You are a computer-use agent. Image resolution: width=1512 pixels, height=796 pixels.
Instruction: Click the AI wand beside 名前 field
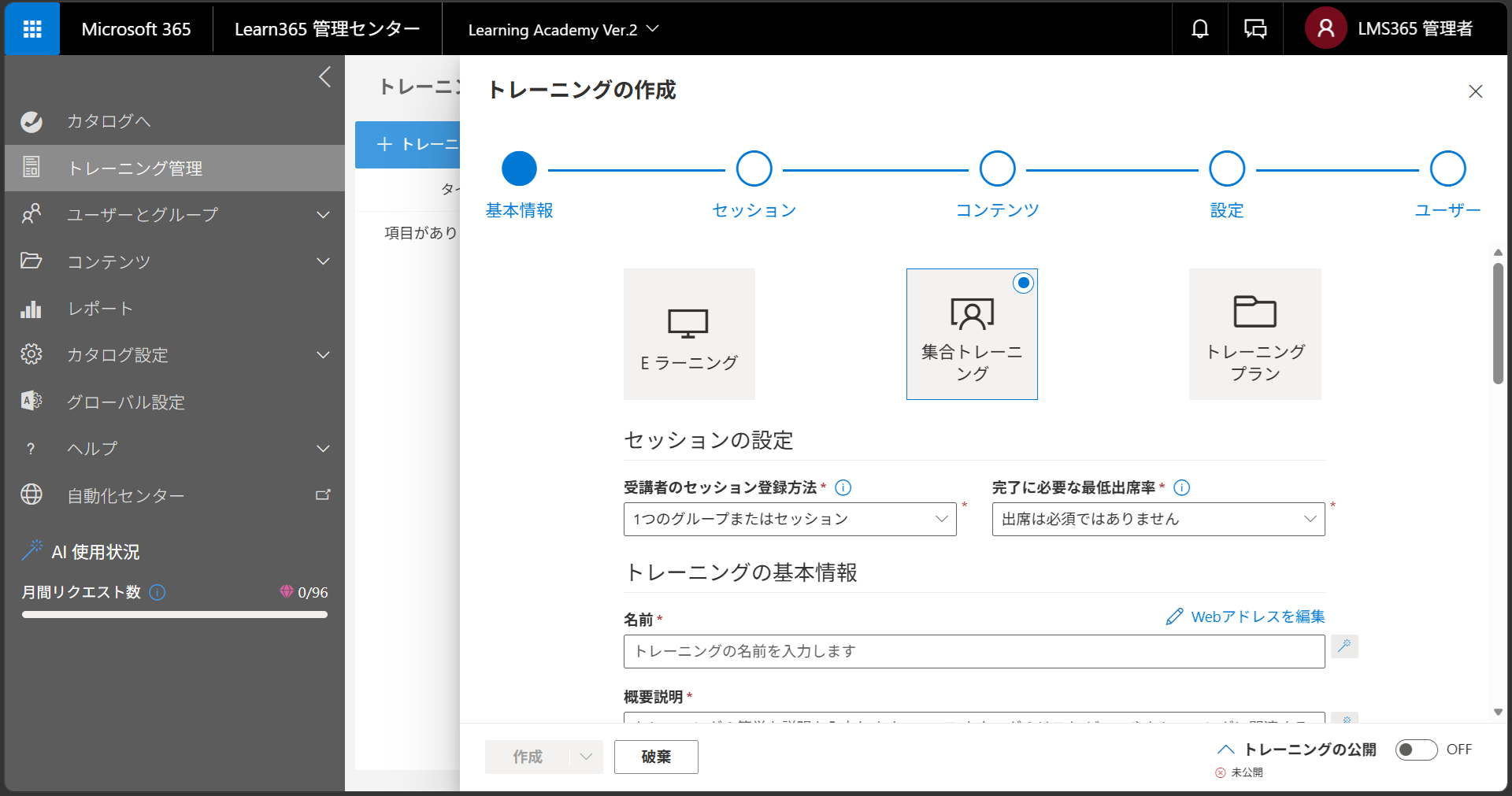tap(1344, 646)
